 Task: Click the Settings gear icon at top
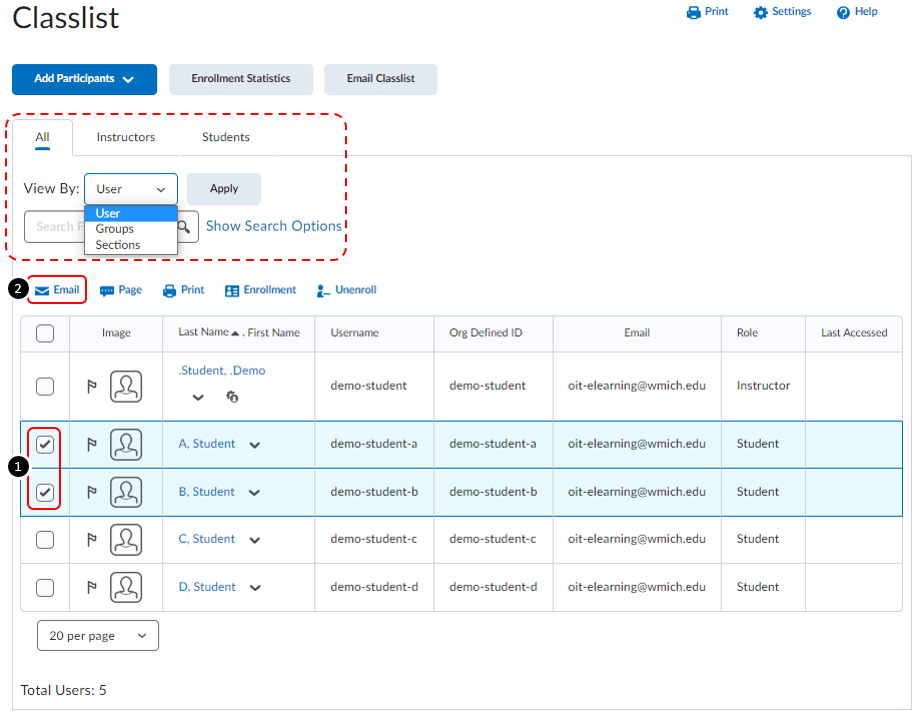[x=760, y=13]
